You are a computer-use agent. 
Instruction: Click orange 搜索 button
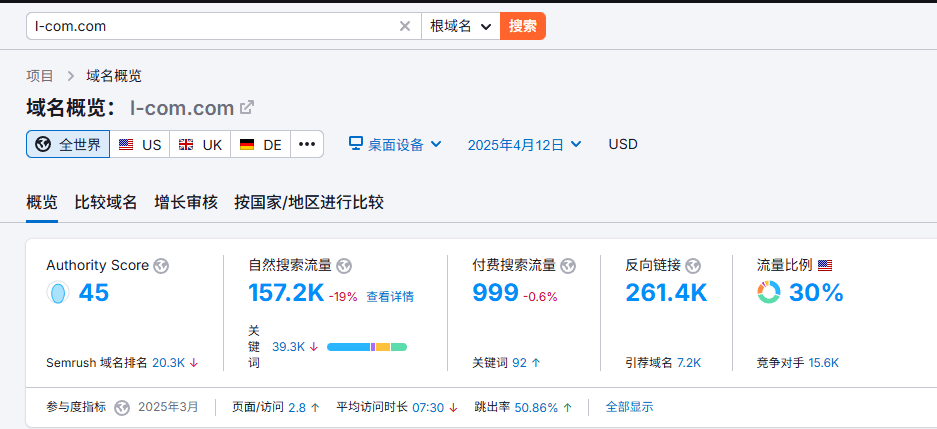click(x=523, y=26)
